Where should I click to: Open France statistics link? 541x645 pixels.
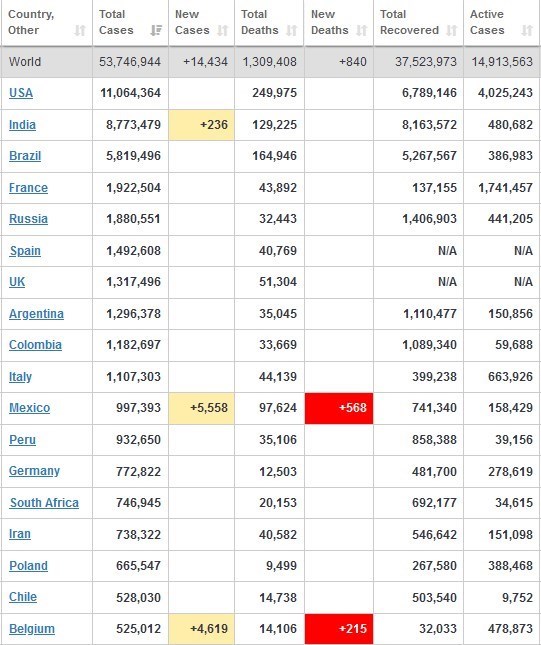(28, 188)
